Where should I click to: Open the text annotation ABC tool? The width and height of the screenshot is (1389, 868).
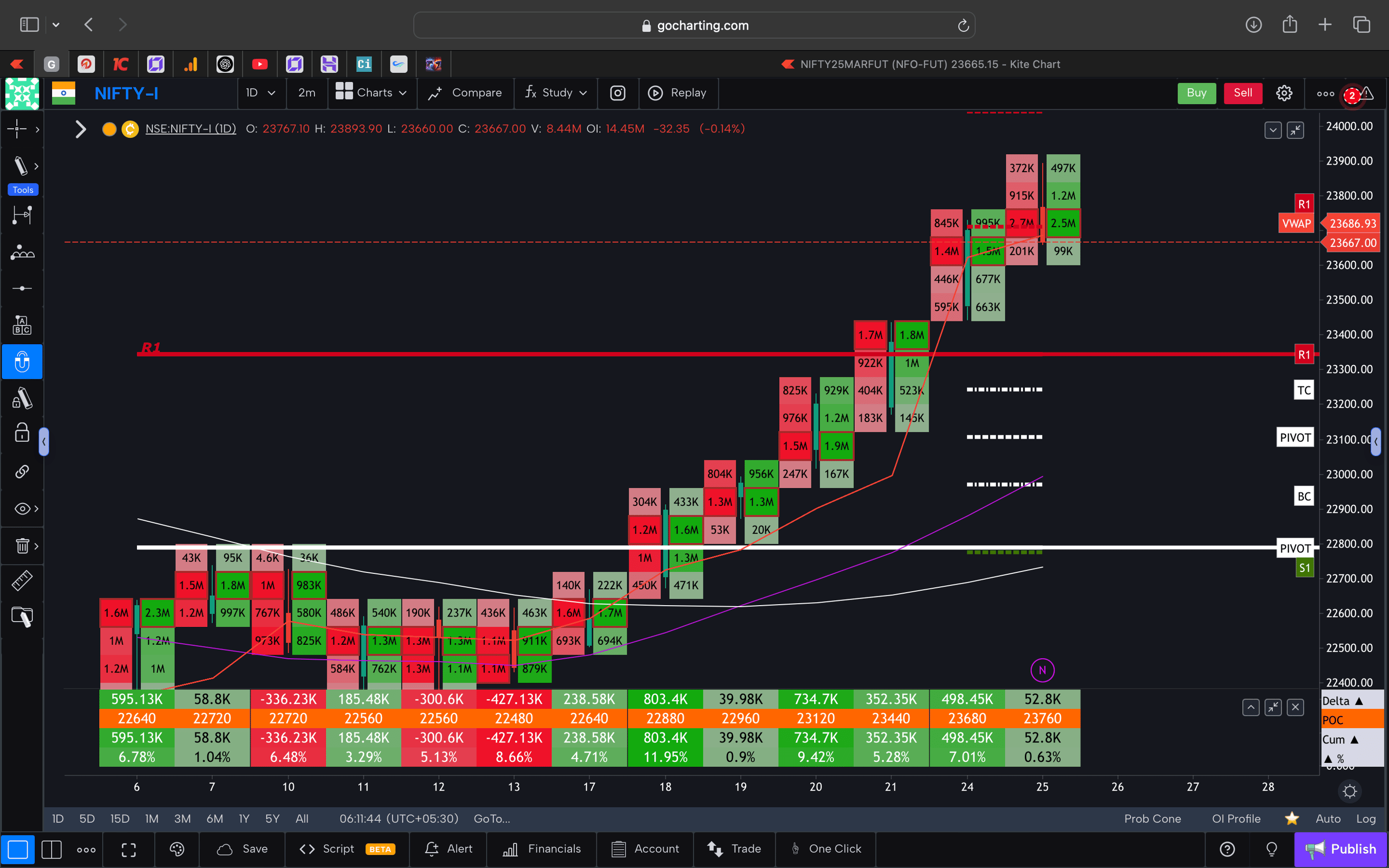tap(22, 324)
